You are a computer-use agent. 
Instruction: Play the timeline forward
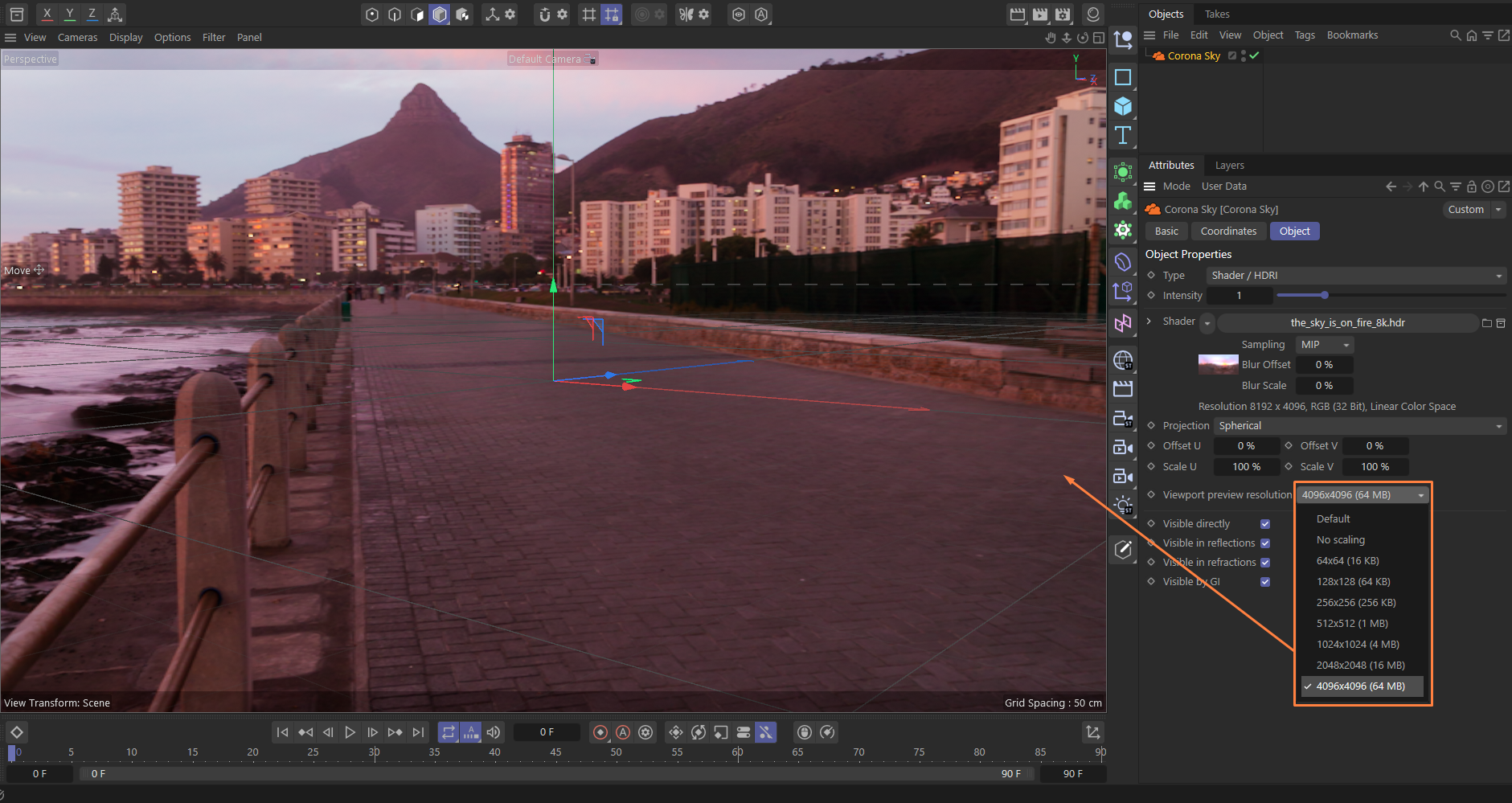[x=350, y=732]
